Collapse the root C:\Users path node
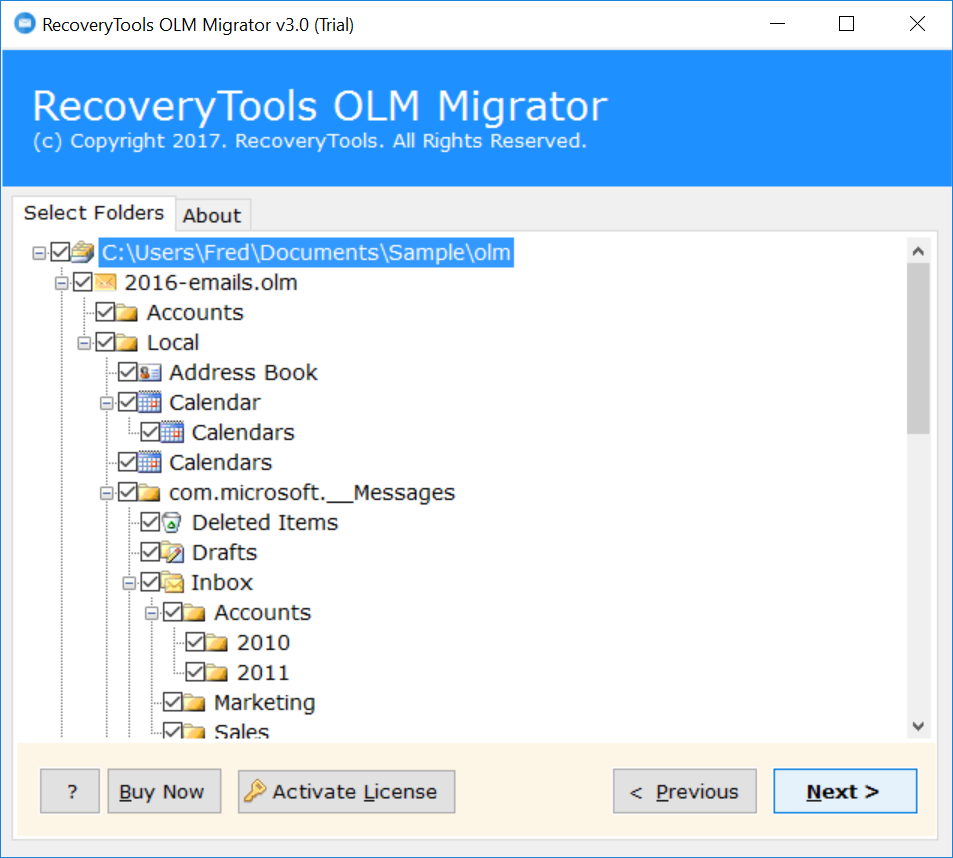This screenshot has width=953, height=858. [x=39, y=253]
